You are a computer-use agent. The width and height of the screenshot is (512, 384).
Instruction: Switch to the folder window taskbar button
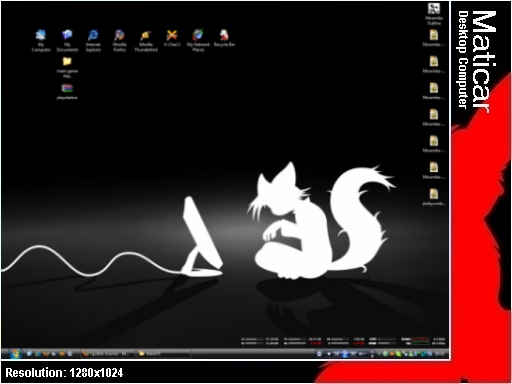163,353
